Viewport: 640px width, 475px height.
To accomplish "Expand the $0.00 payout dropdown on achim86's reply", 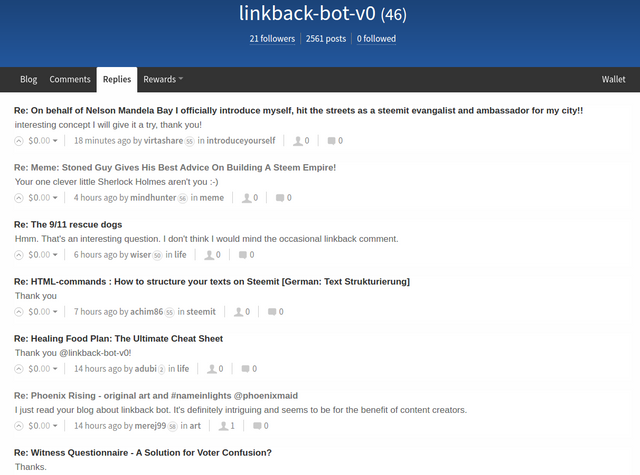I will [42, 312].
